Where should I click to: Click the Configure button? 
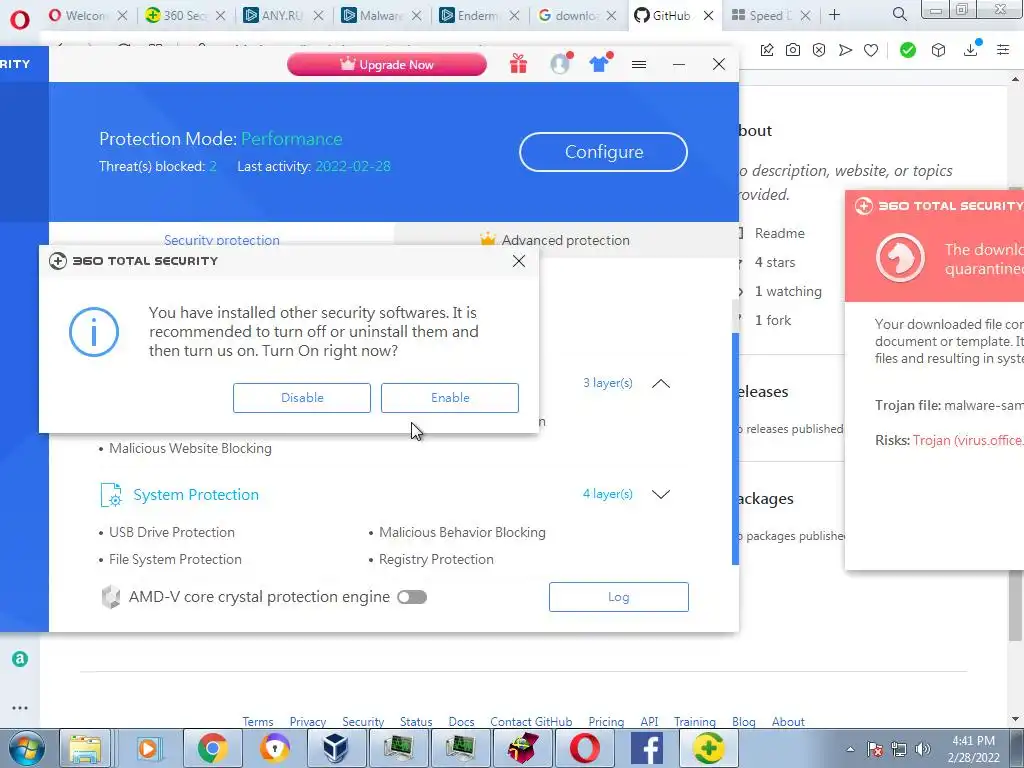pos(603,152)
